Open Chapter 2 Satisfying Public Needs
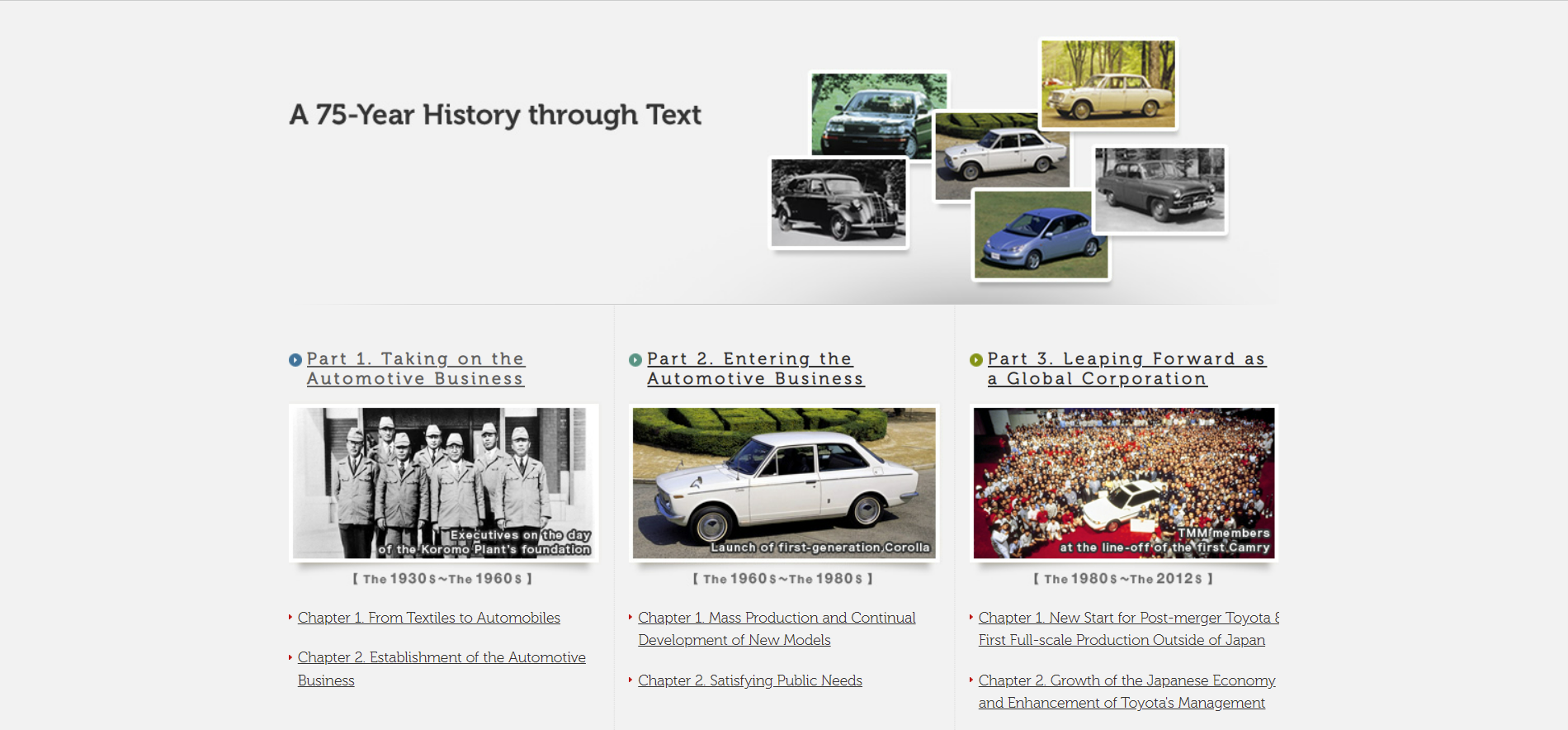This screenshot has width=1568, height=730. click(x=749, y=680)
